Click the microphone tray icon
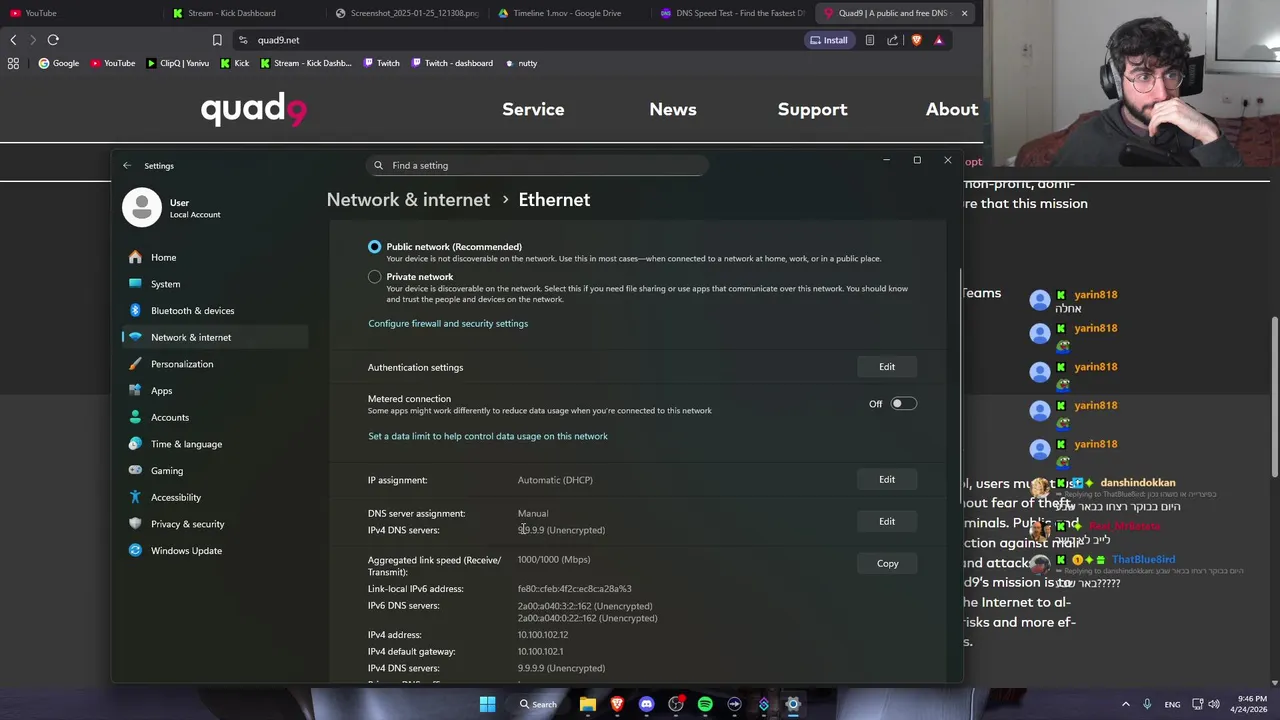The height and width of the screenshot is (720, 1280). click(x=1147, y=704)
